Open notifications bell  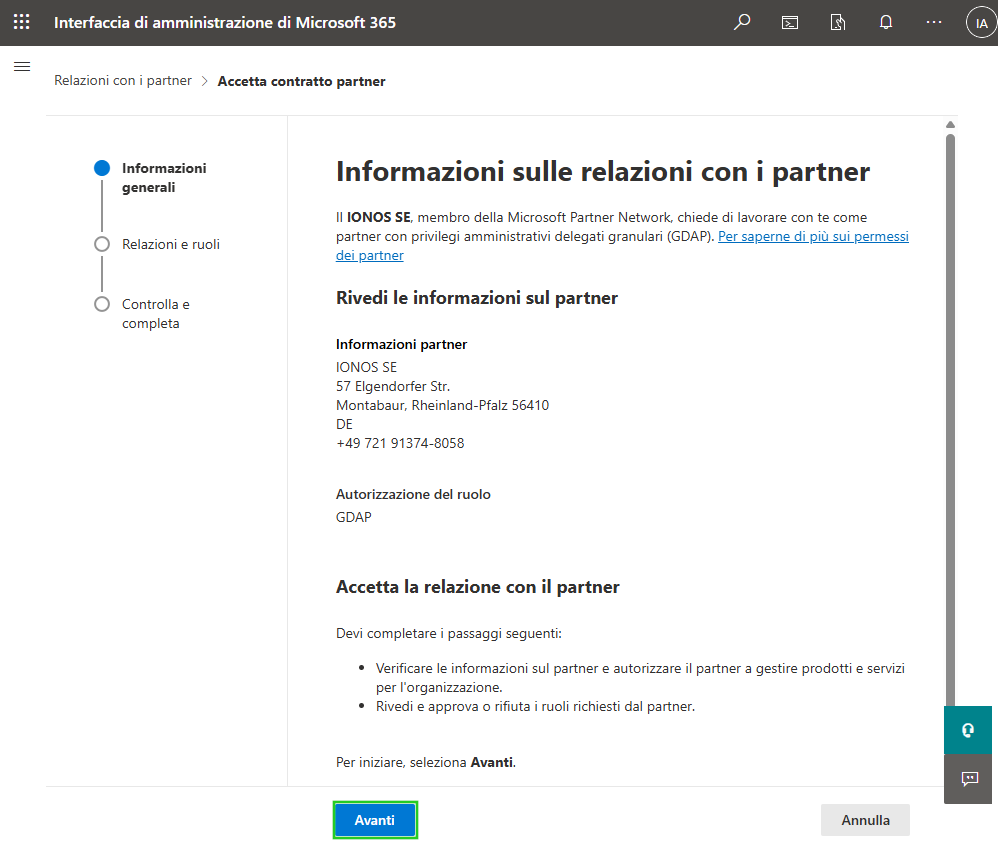click(885, 23)
